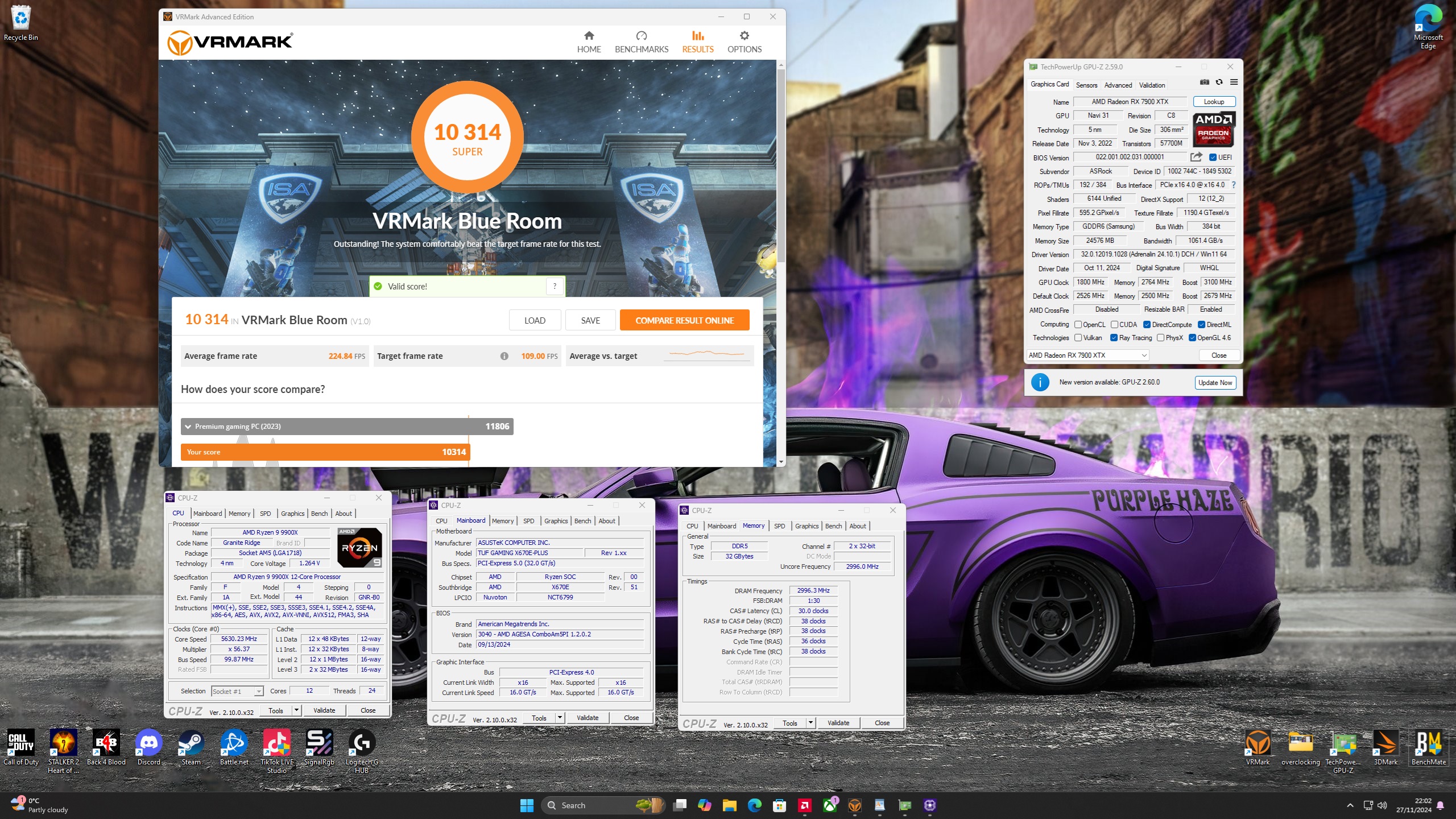Click Update Now for GPU-Z 2.60.0
The width and height of the screenshot is (1456, 819).
tap(1215, 383)
